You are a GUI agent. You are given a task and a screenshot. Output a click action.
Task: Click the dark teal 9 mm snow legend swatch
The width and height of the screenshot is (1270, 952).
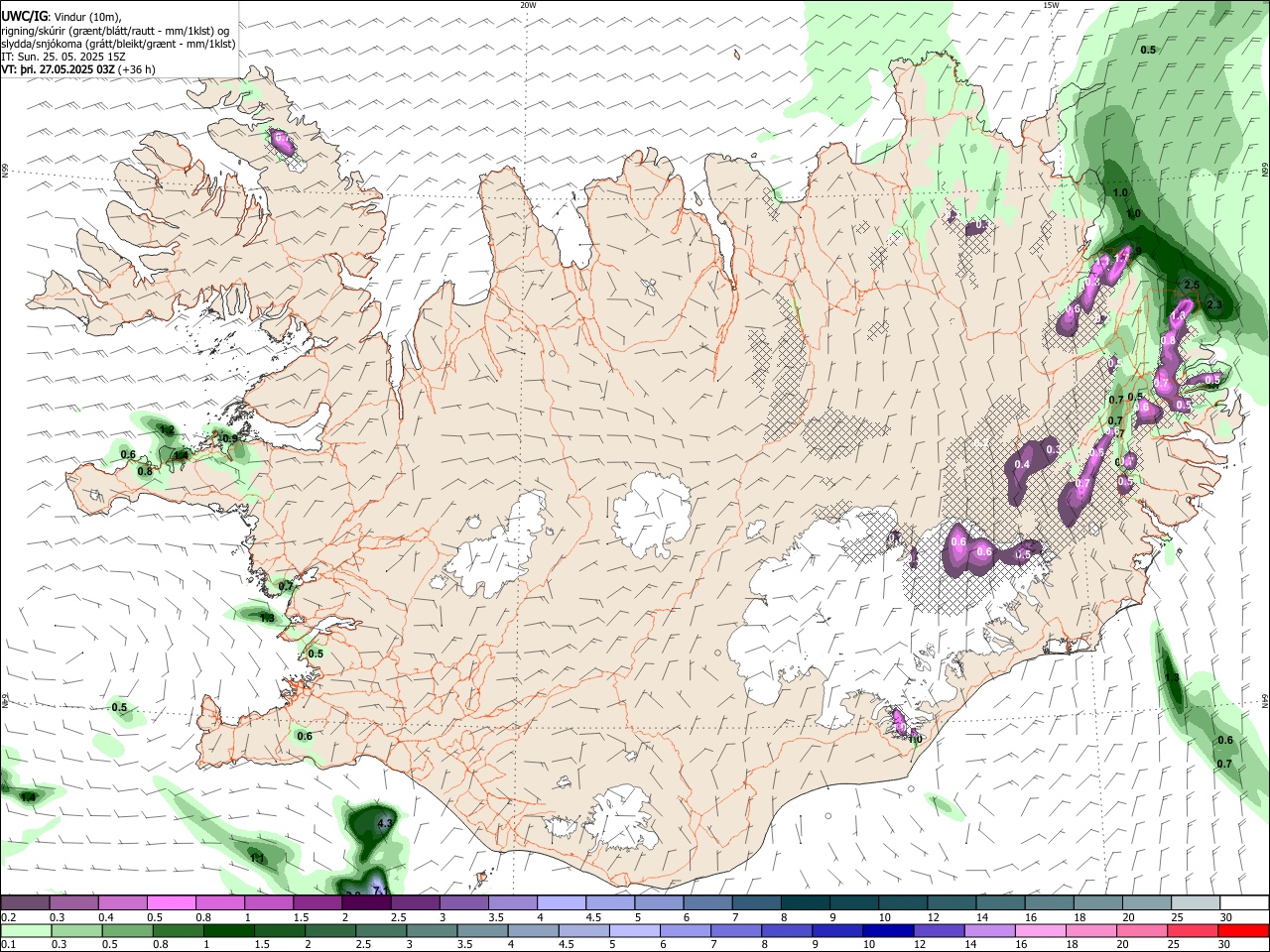coord(855,902)
